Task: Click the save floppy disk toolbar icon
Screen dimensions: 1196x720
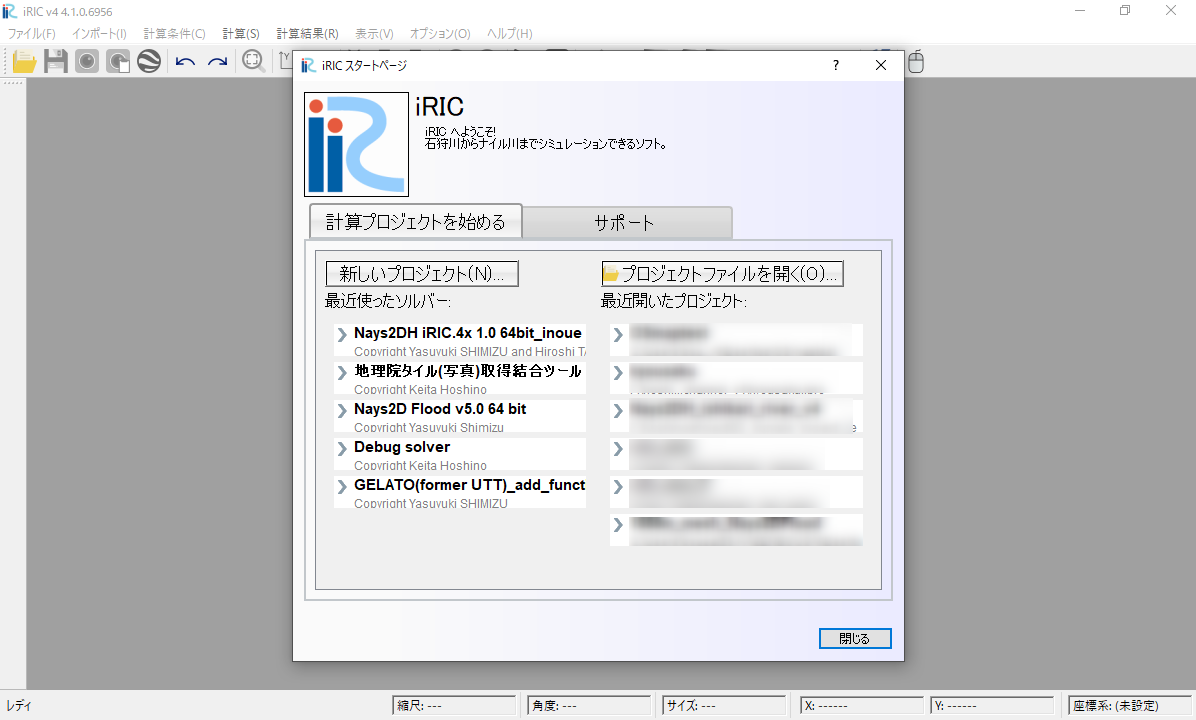Action: coord(56,61)
